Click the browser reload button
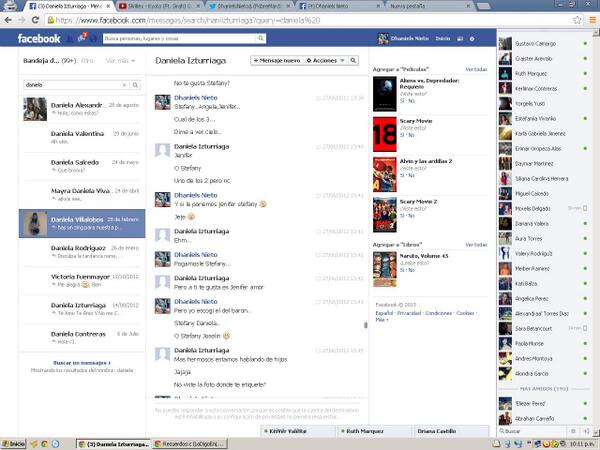 [35, 20]
